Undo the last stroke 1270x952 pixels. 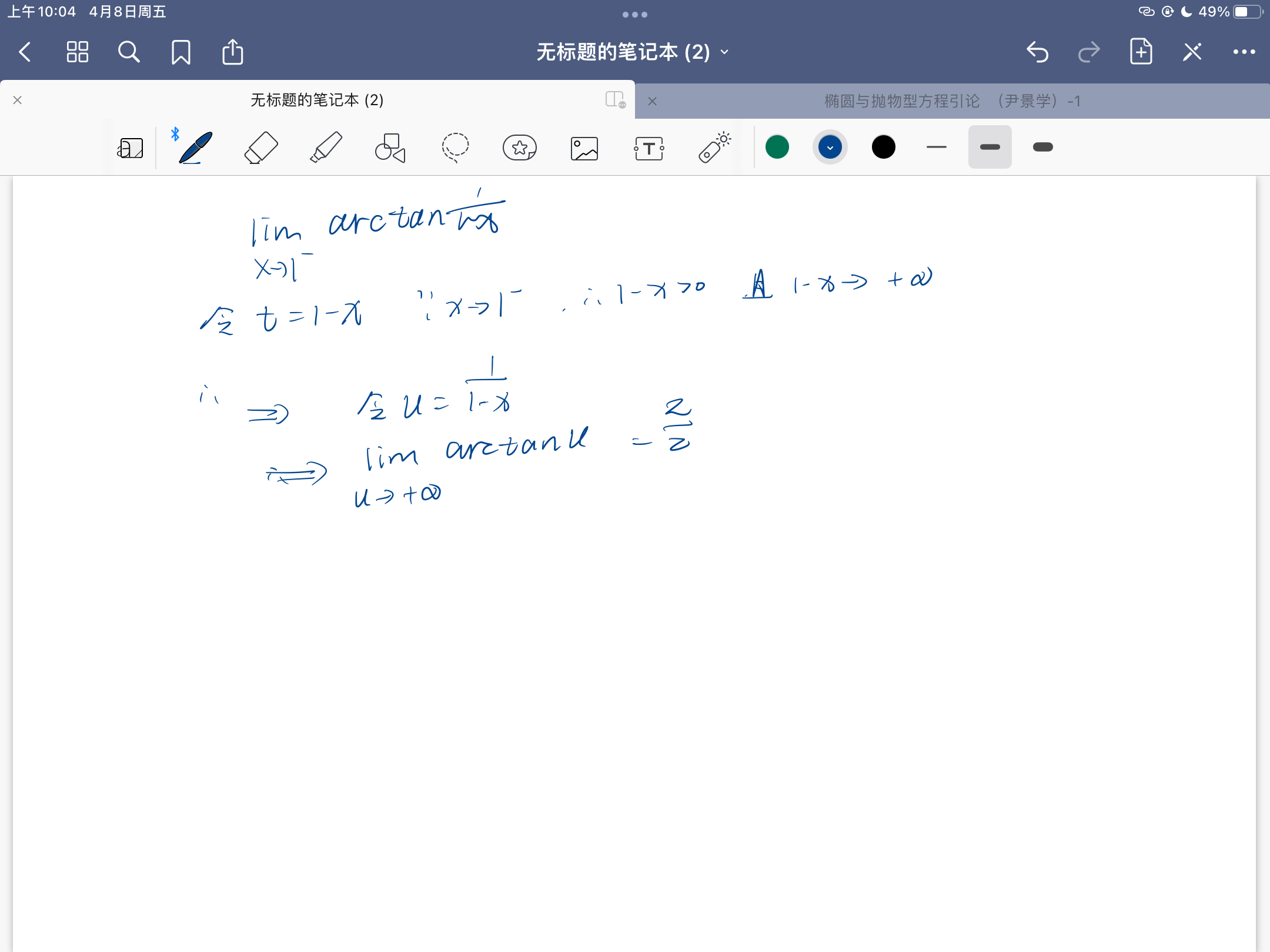1038,52
